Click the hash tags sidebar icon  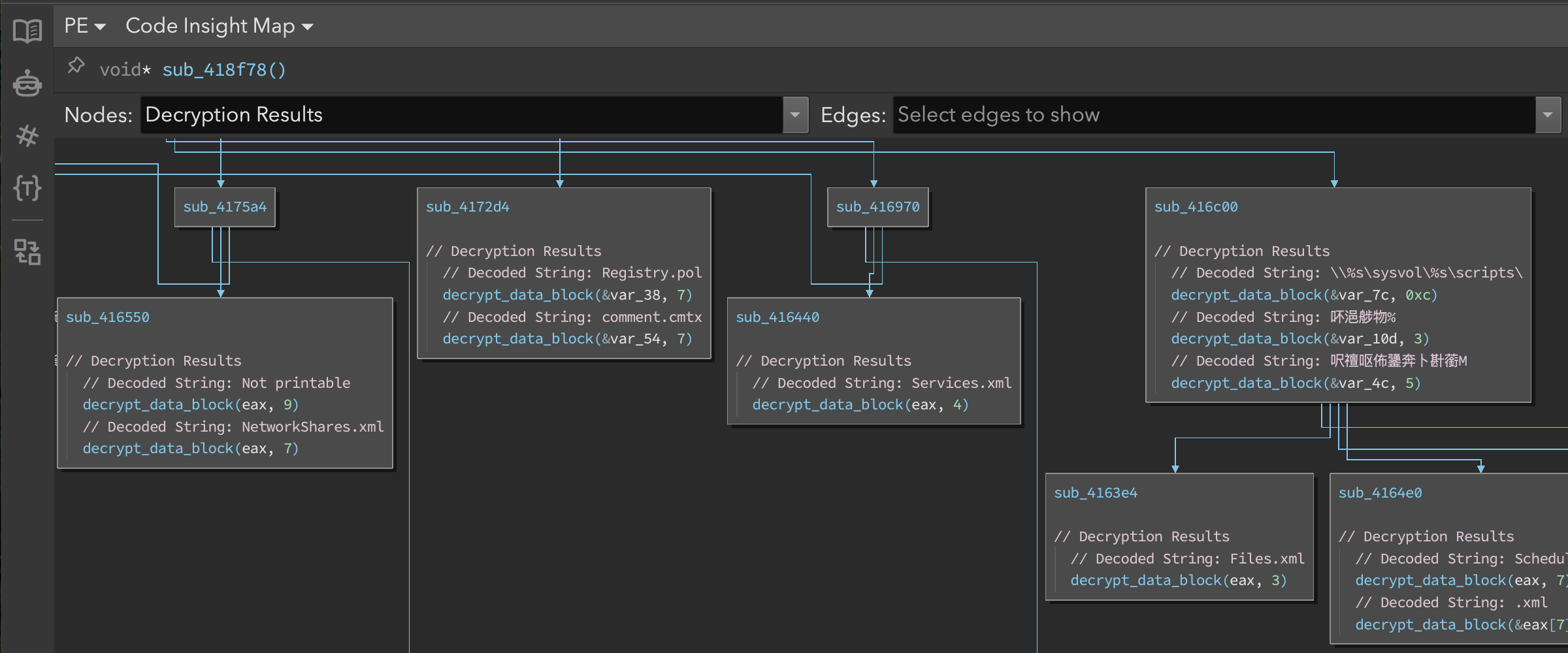click(x=27, y=136)
